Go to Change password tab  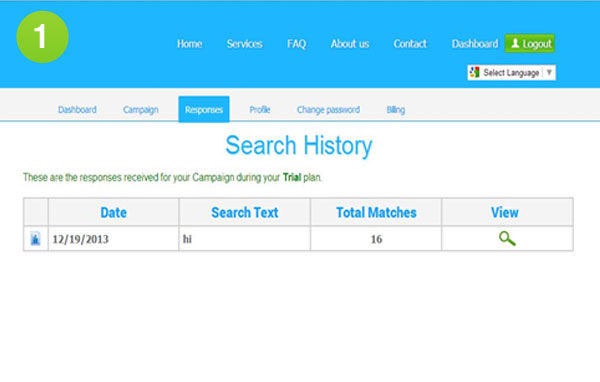click(328, 110)
